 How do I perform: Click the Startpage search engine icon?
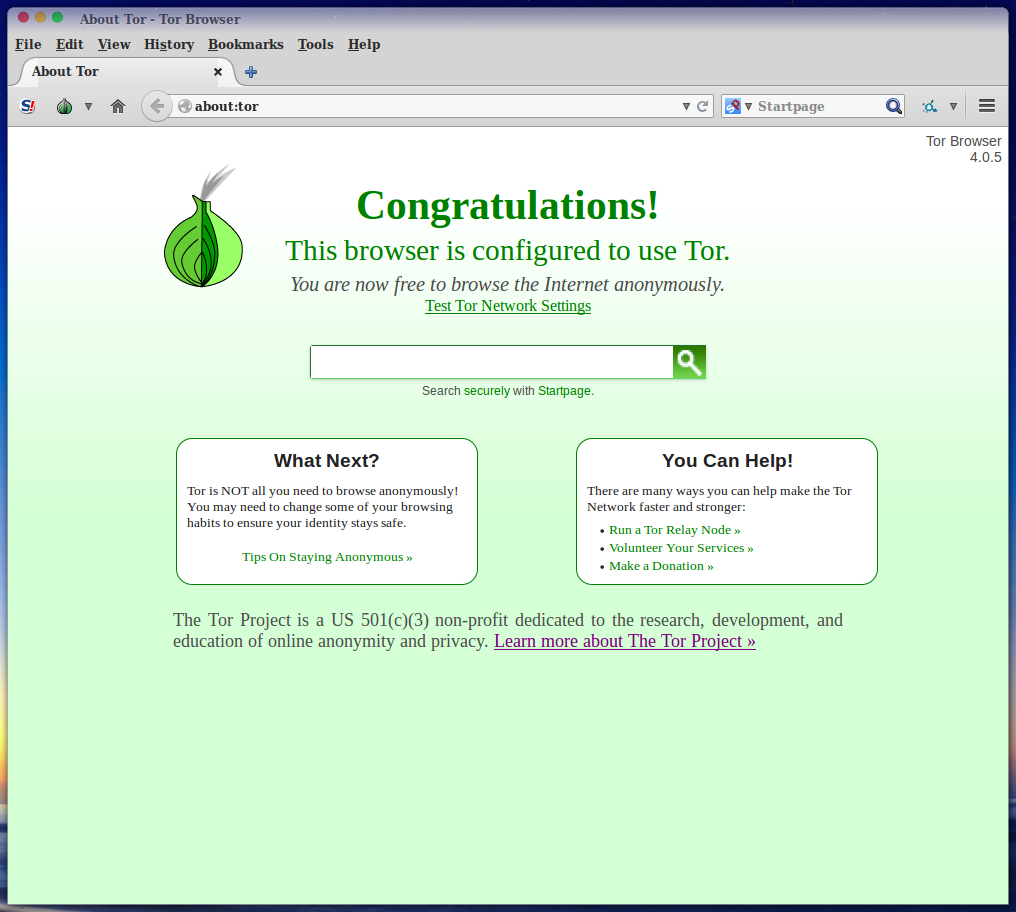pos(732,106)
